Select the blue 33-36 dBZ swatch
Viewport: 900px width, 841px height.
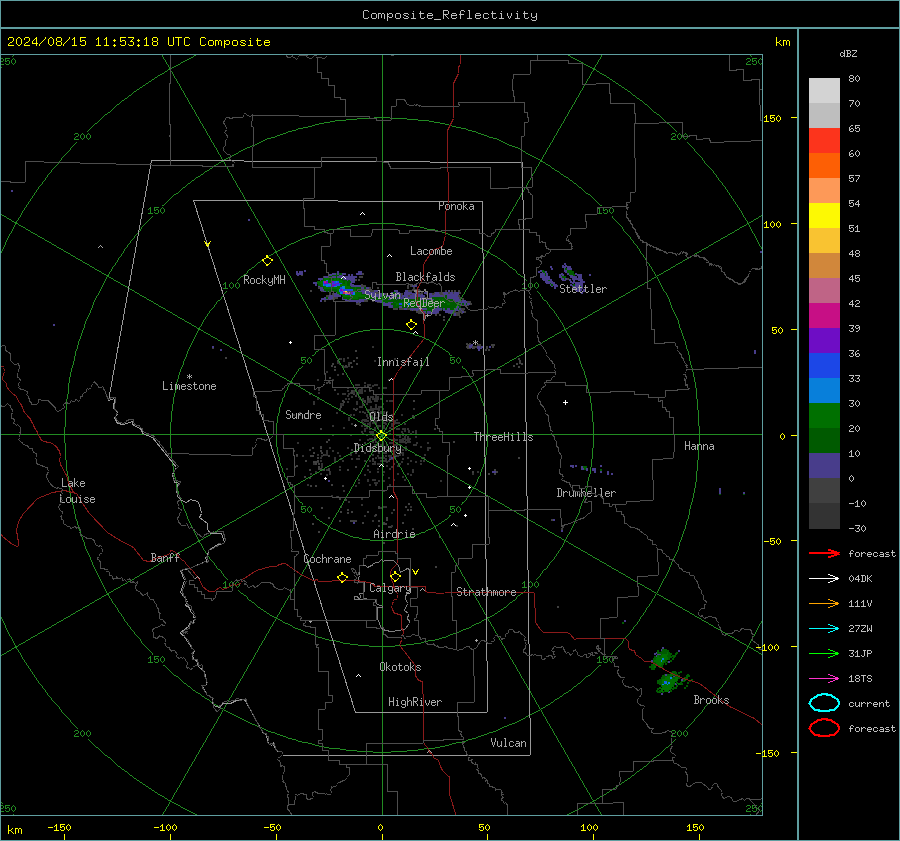point(824,366)
